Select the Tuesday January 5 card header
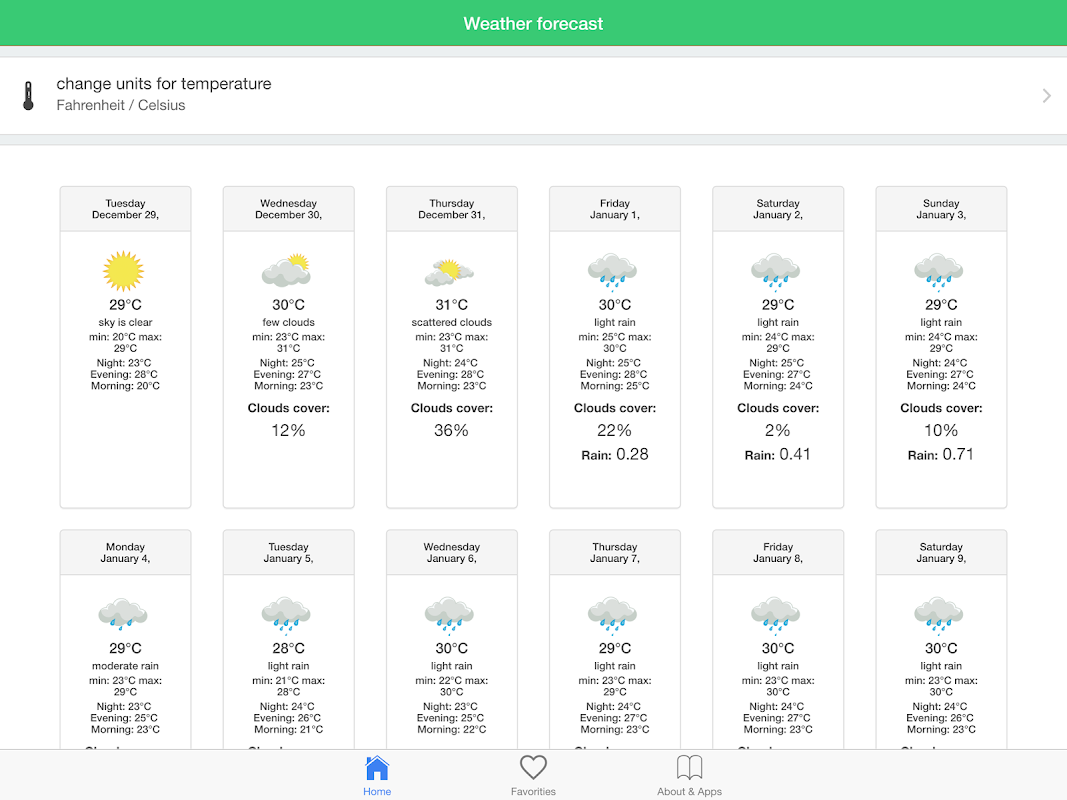The width and height of the screenshot is (1067, 800). pos(289,552)
